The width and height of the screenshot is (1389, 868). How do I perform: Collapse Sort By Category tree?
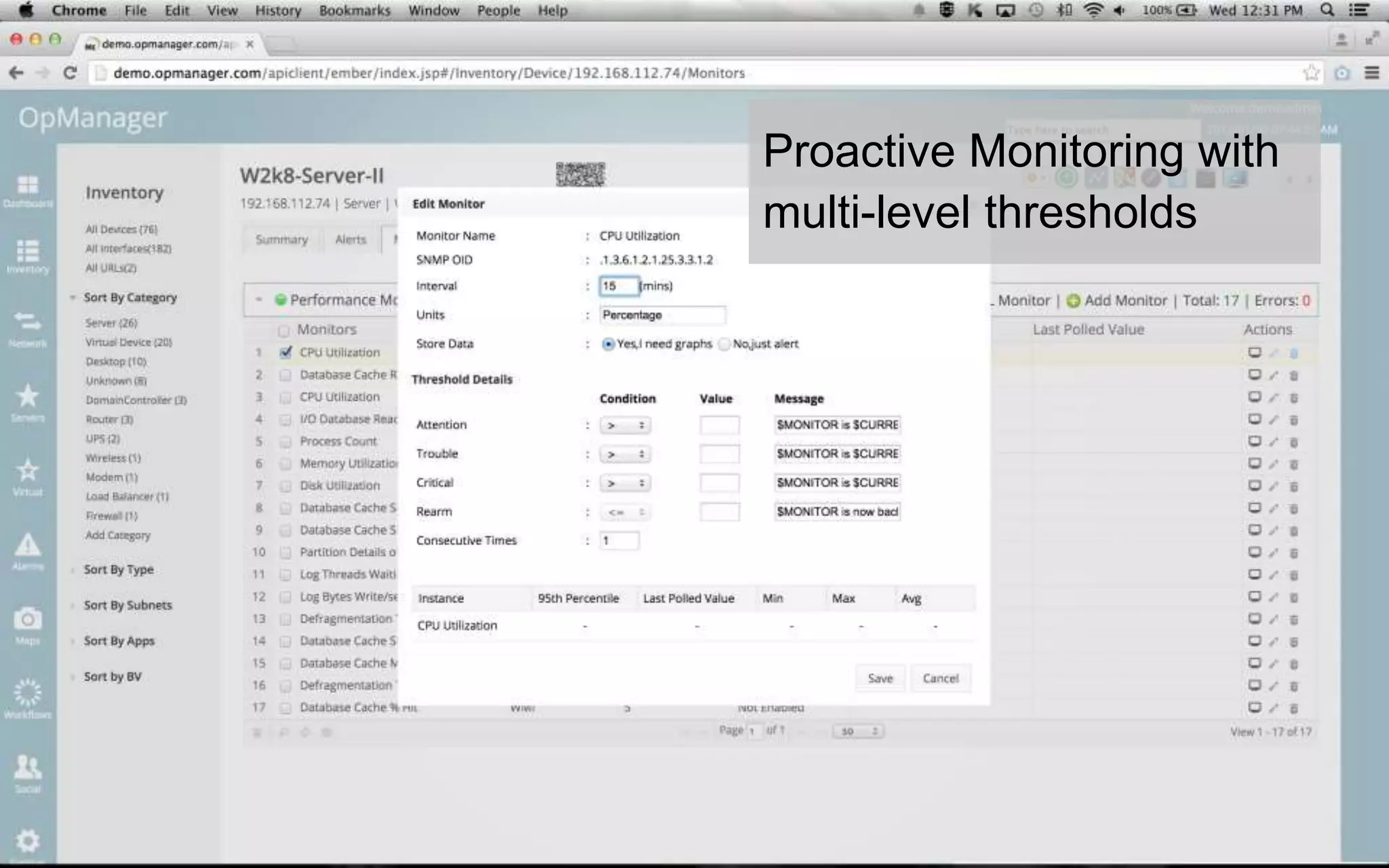(72, 298)
